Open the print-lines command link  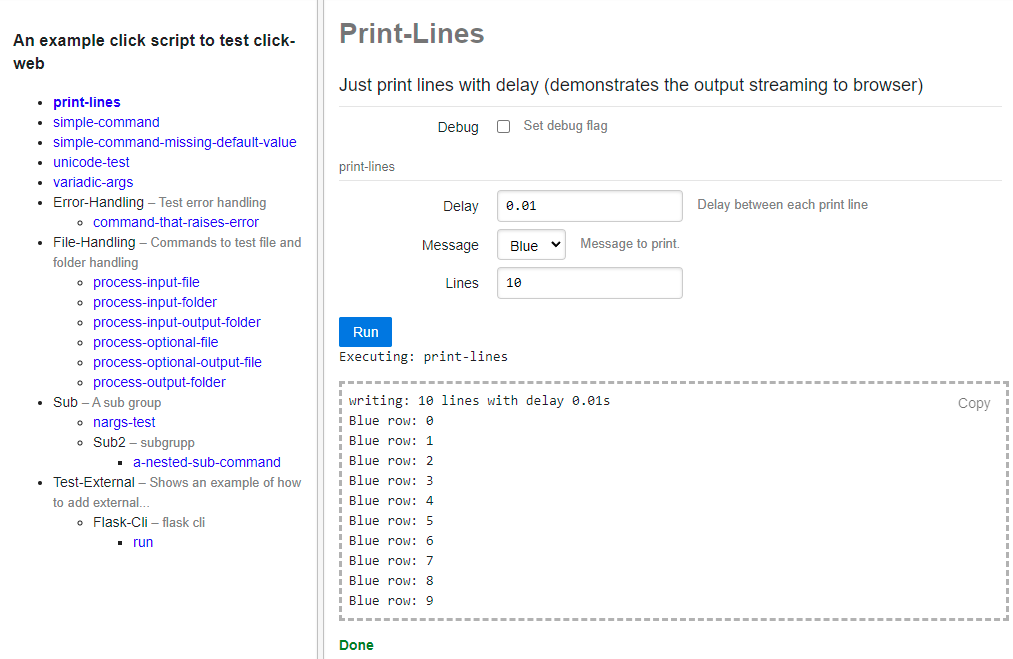87,102
